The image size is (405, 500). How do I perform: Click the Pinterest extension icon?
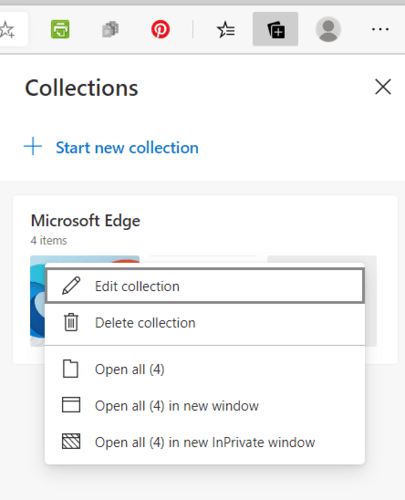point(160,29)
